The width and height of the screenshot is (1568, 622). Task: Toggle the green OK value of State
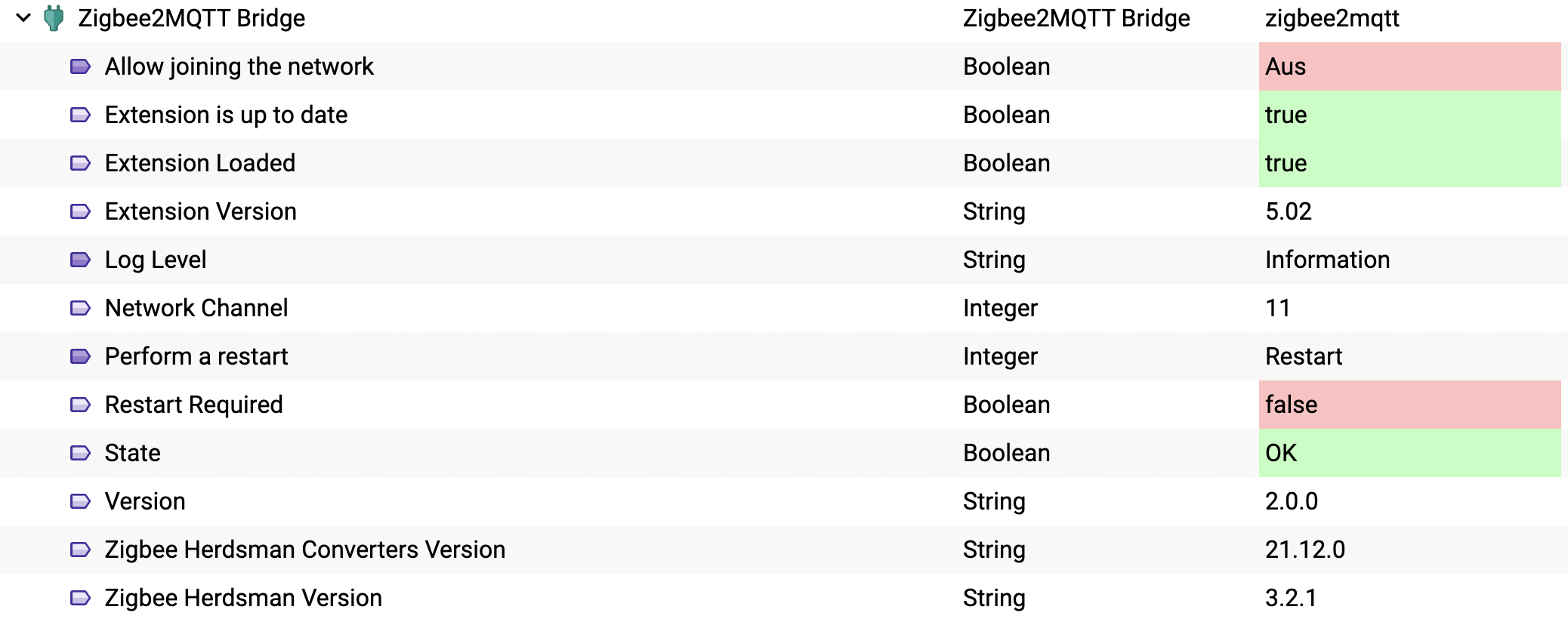1409,453
